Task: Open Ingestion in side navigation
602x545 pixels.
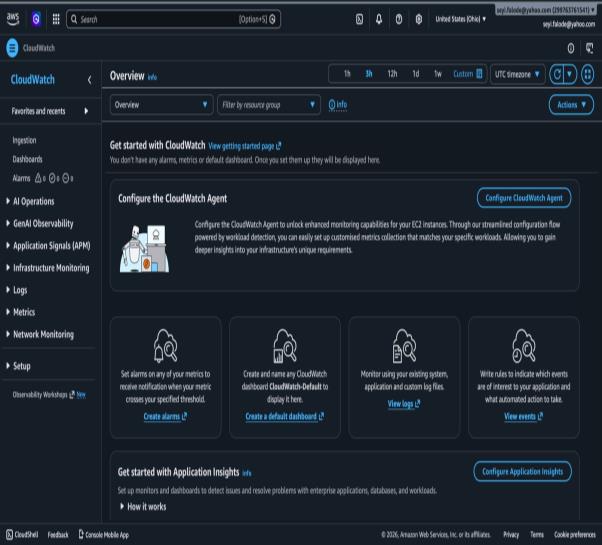Action: click(24, 140)
